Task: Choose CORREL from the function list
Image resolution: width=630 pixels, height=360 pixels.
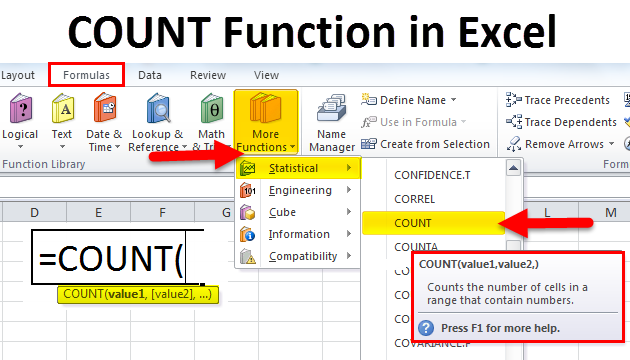Action: (414, 199)
